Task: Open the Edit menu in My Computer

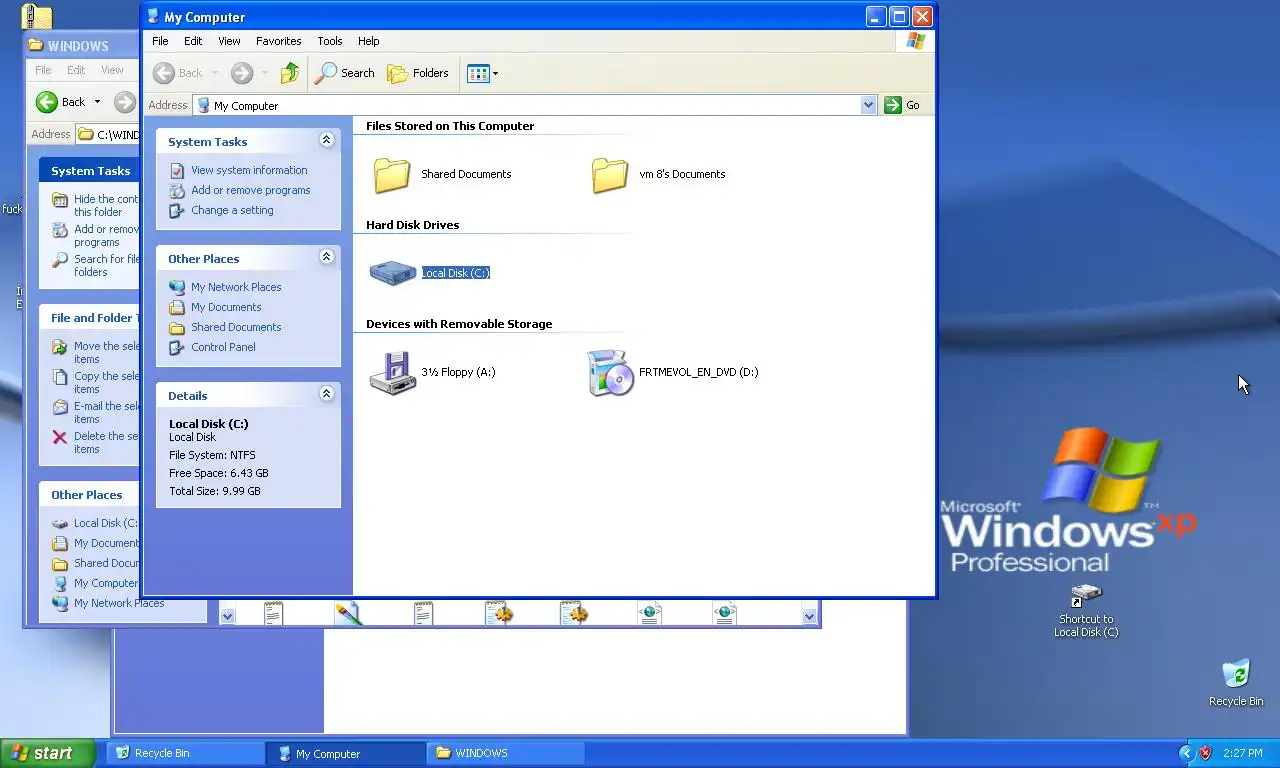Action: (193, 41)
